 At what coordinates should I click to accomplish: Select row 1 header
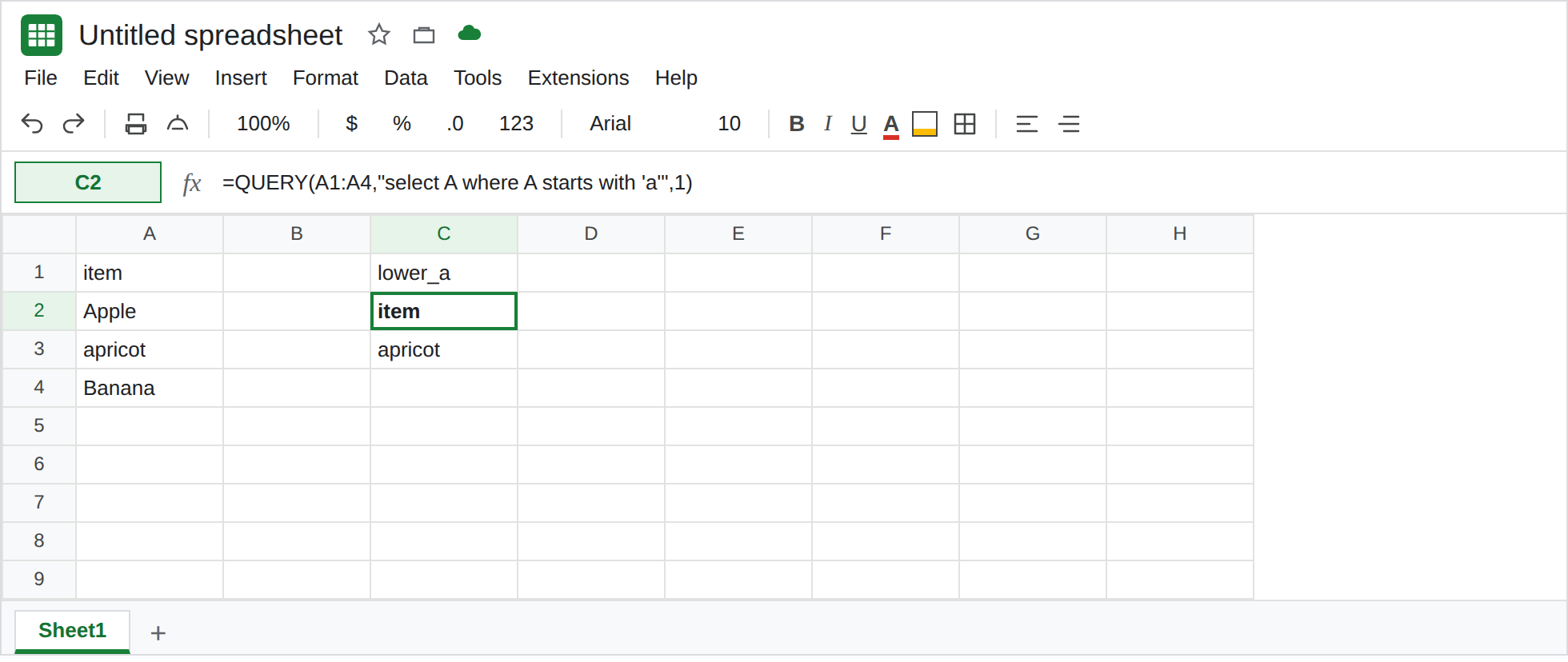[x=39, y=273]
